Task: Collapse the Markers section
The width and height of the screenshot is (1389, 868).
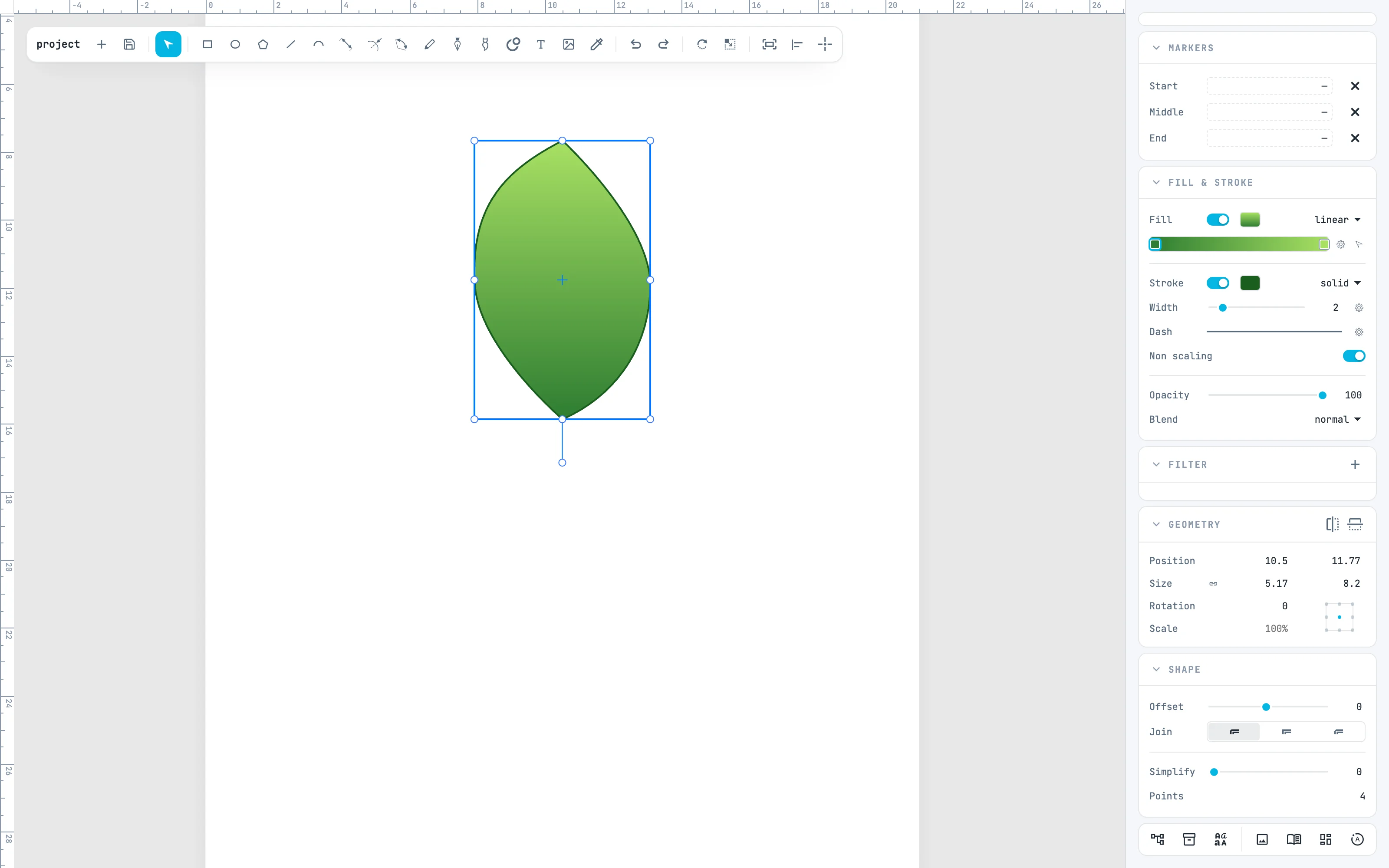Action: pyautogui.click(x=1156, y=48)
